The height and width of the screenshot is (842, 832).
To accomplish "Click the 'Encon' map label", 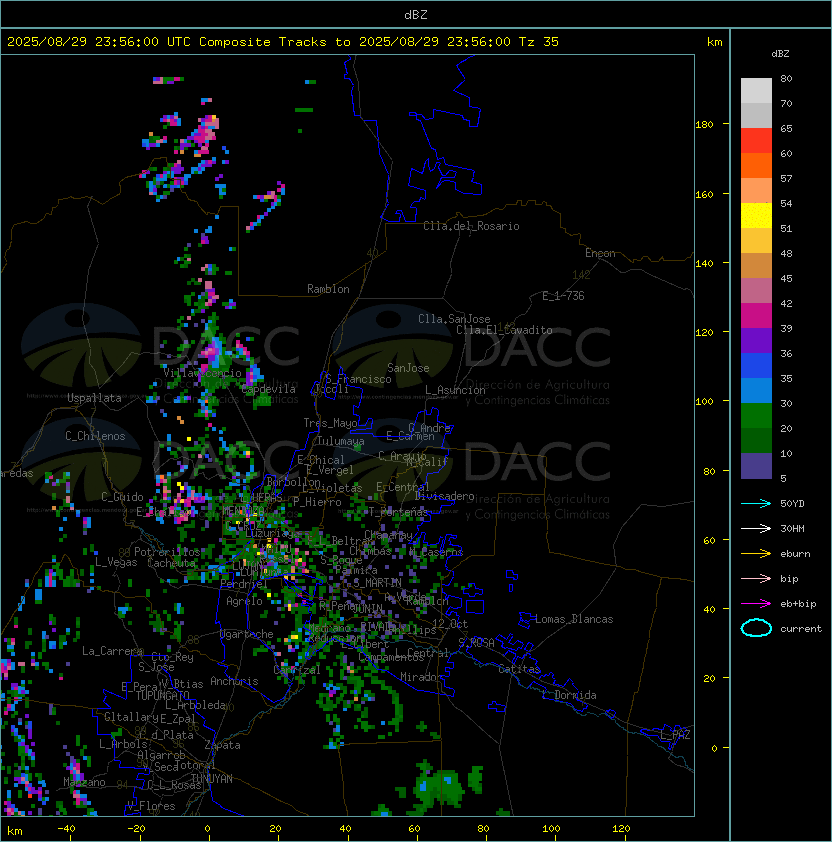I will click(600, 253).
